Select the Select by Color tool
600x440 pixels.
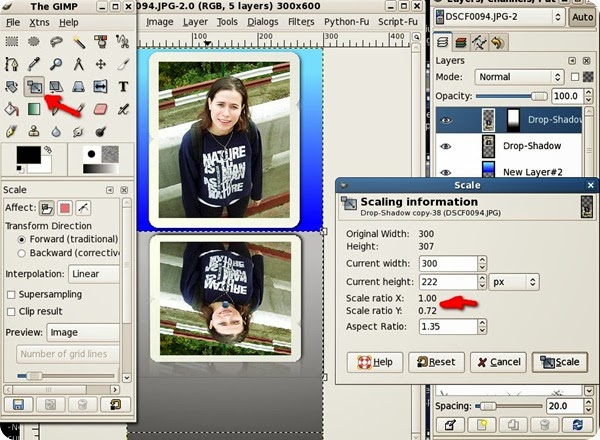click(101, 41)
